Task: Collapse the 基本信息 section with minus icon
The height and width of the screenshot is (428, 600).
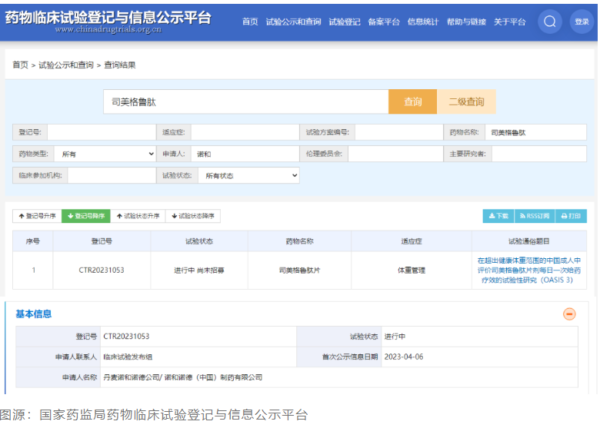Action: [x=569, y=314]
